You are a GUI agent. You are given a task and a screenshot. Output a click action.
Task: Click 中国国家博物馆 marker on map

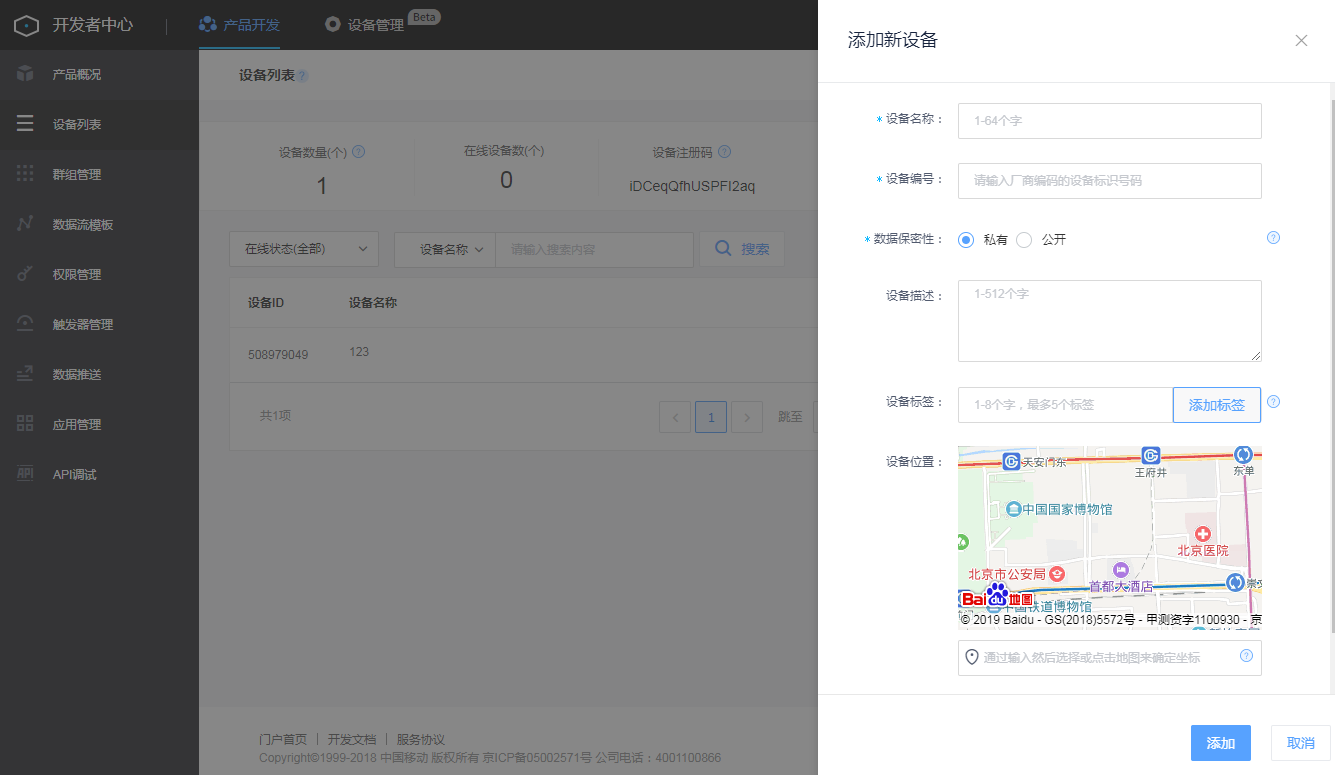[1014, 509]
